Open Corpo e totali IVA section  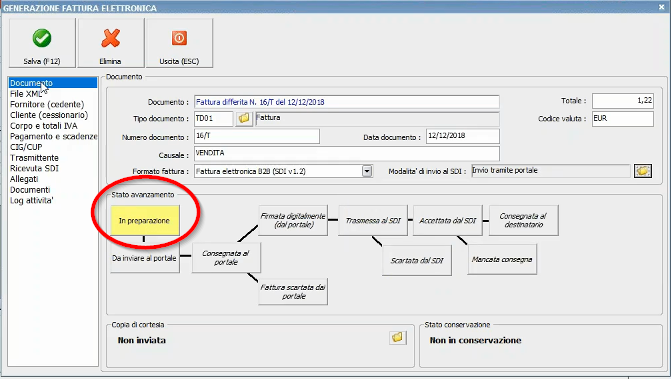tap(53, 126)
